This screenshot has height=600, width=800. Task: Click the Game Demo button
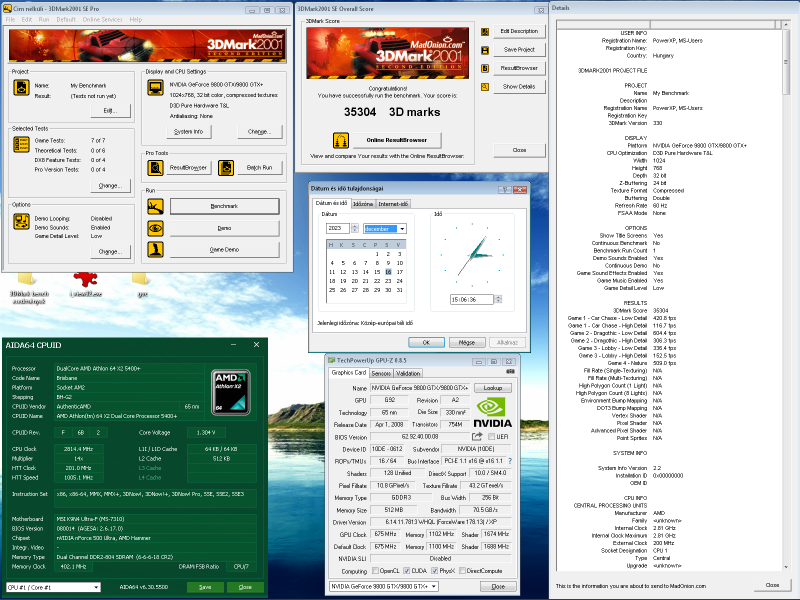(224, 249)
